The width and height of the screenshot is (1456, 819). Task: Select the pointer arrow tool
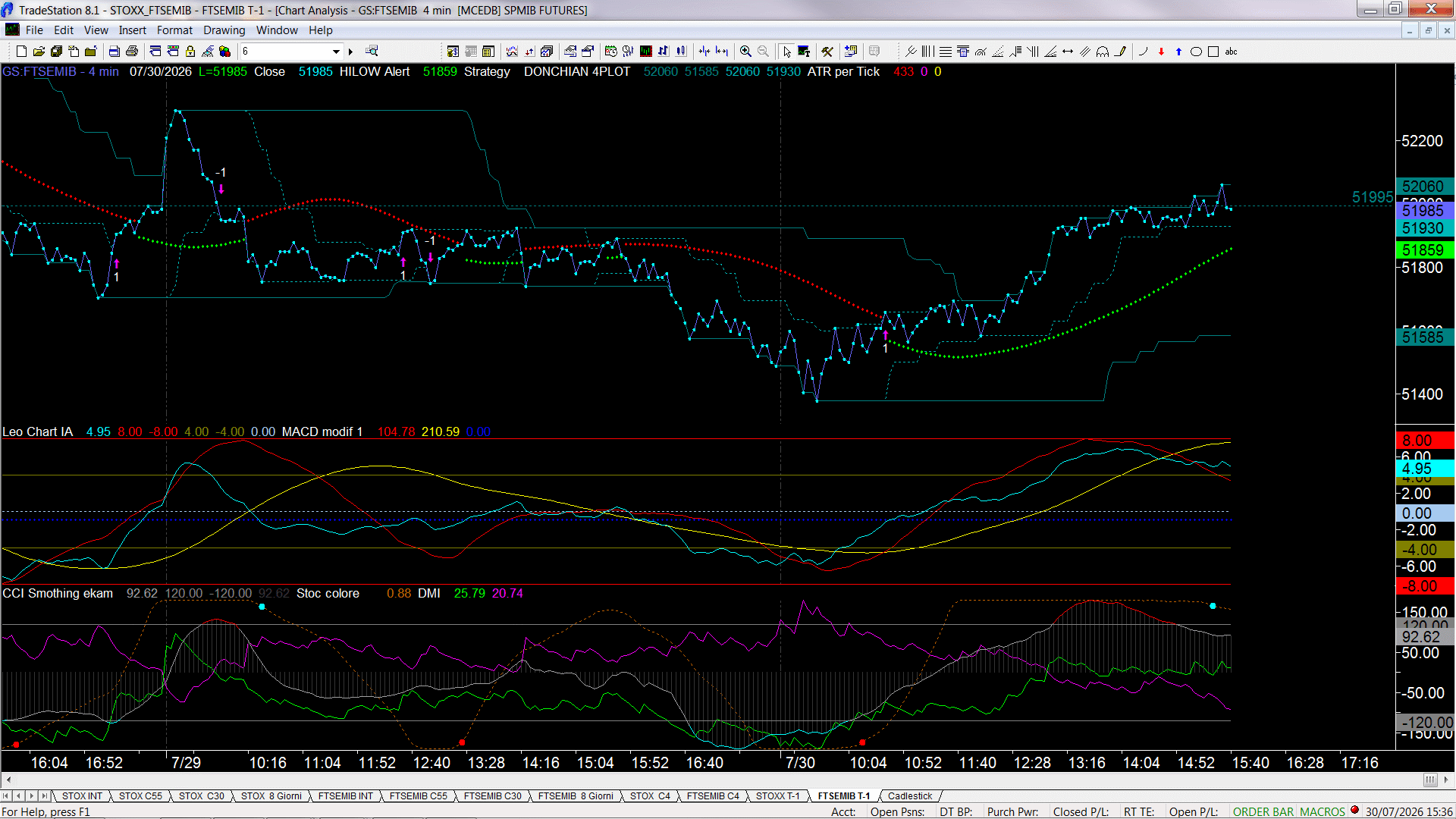coord(787,52)
